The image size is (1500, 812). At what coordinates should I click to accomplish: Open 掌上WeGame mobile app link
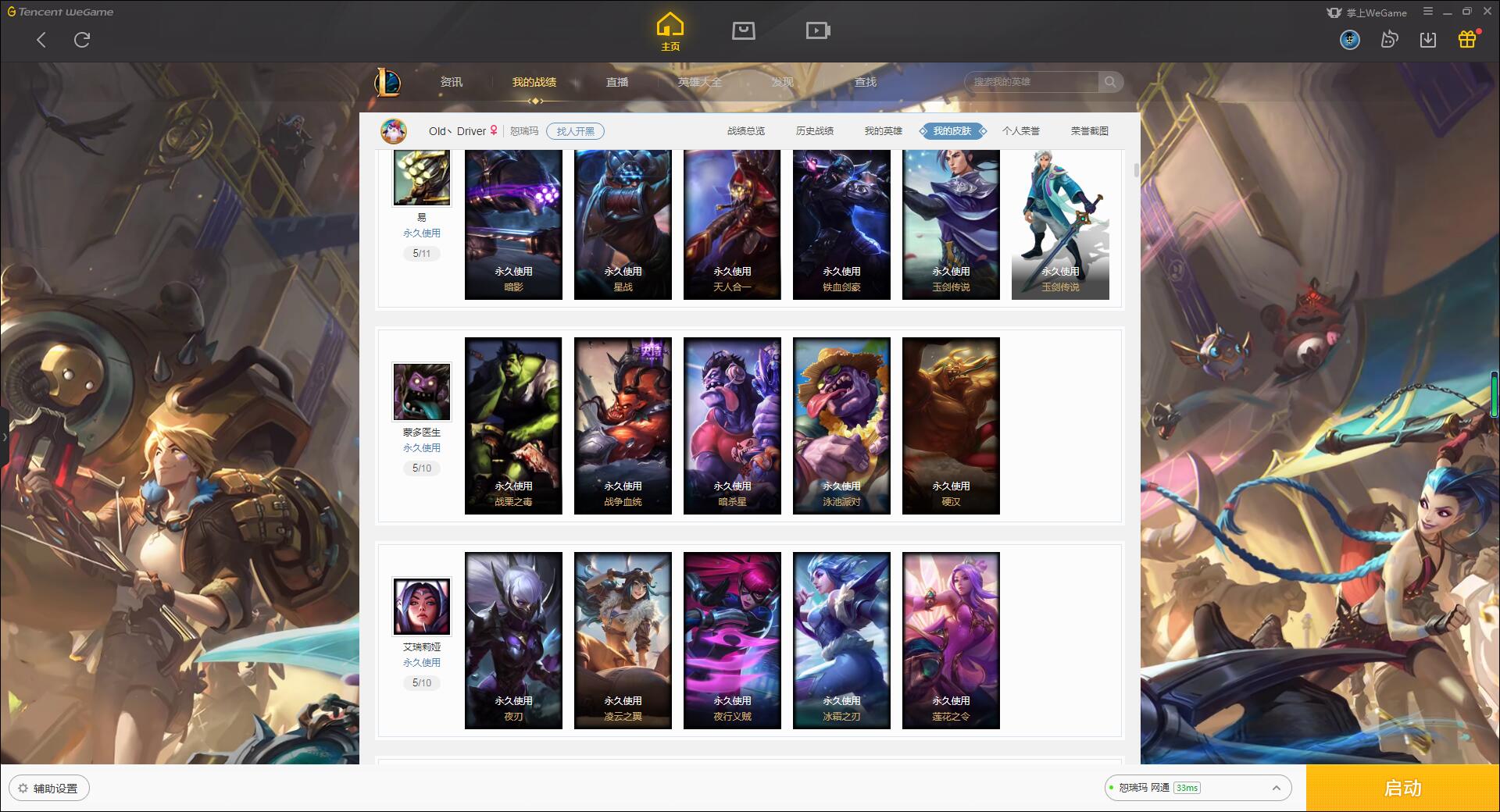click(x=1367, y=12)
